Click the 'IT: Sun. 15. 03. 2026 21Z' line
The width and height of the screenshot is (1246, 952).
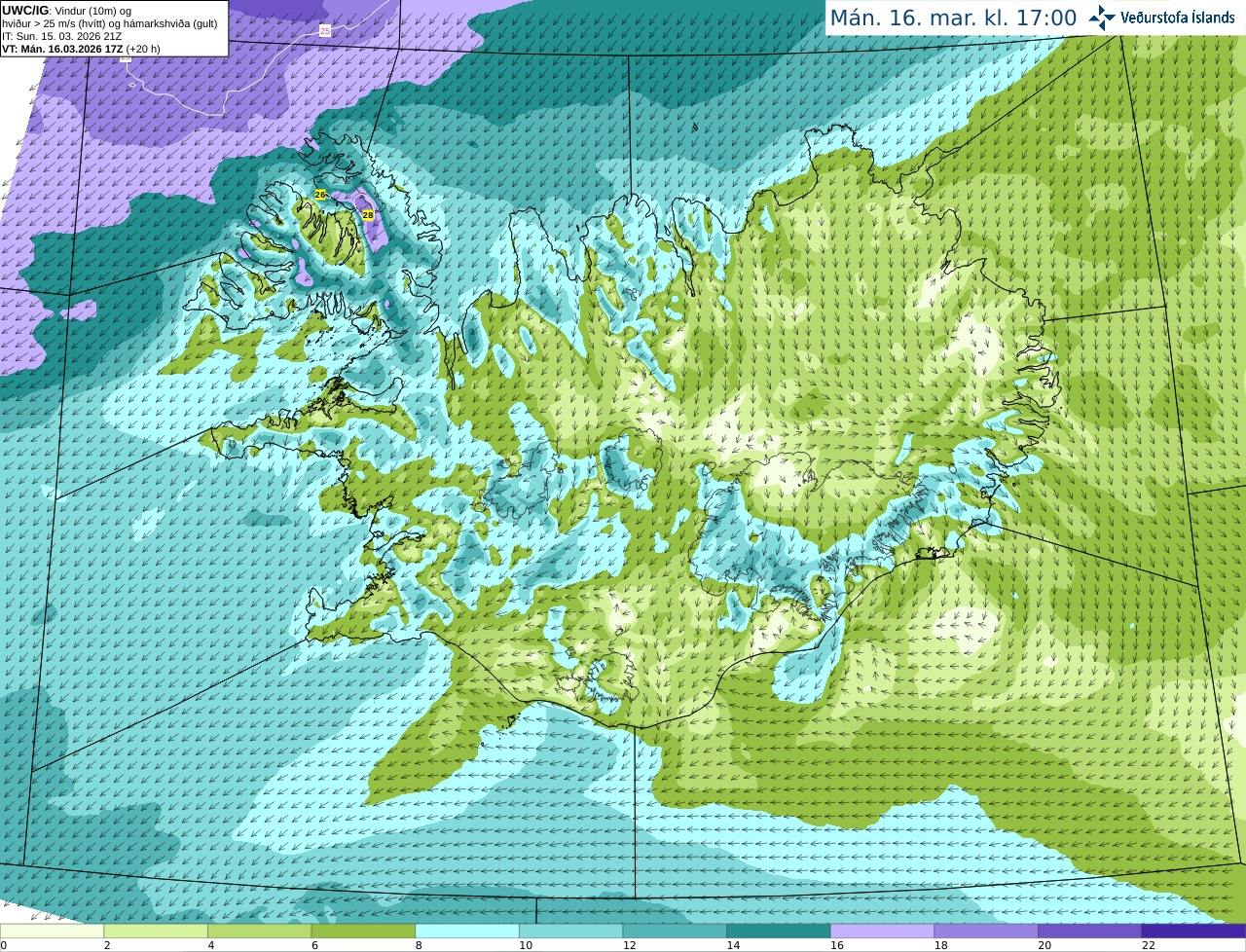61,36
